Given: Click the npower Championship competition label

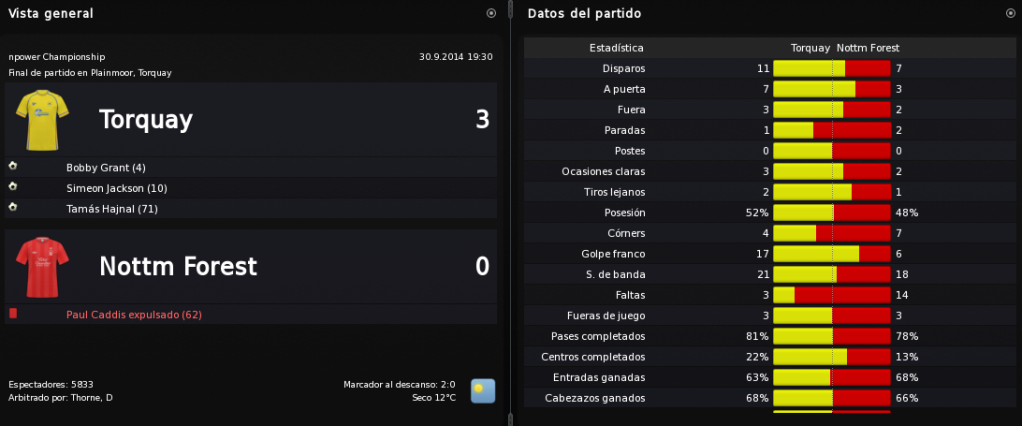Looking at the screenshot, I should click(x=57, y=57).
